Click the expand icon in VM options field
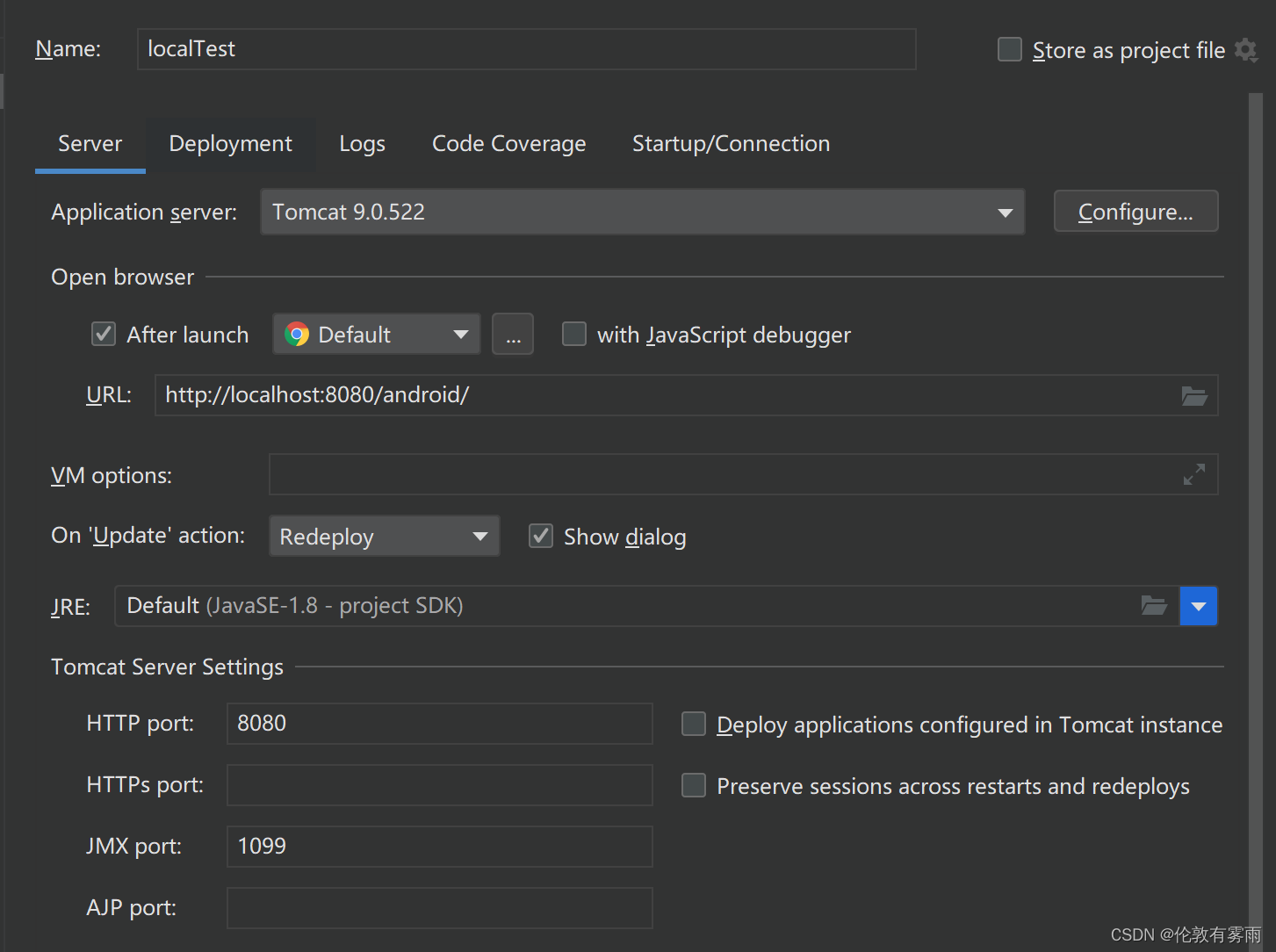1276x952 pixels. coord(1193,474)
